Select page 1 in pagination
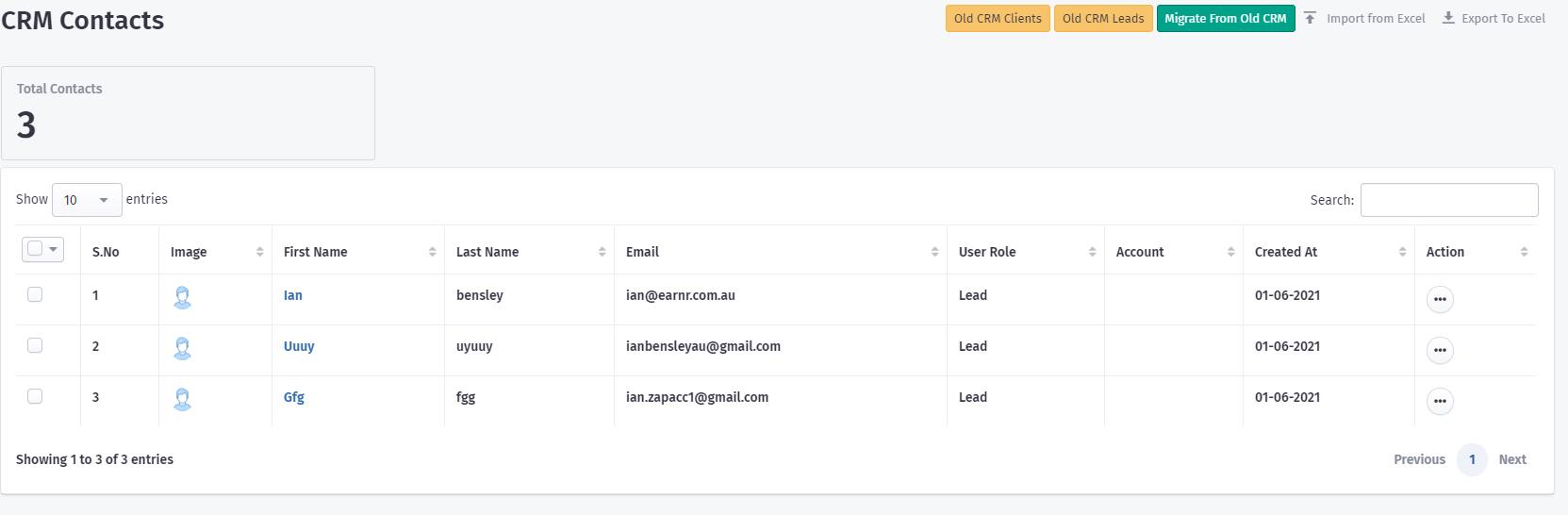The width and height of the screenshot is (1568, 515). coord(1472,459)
